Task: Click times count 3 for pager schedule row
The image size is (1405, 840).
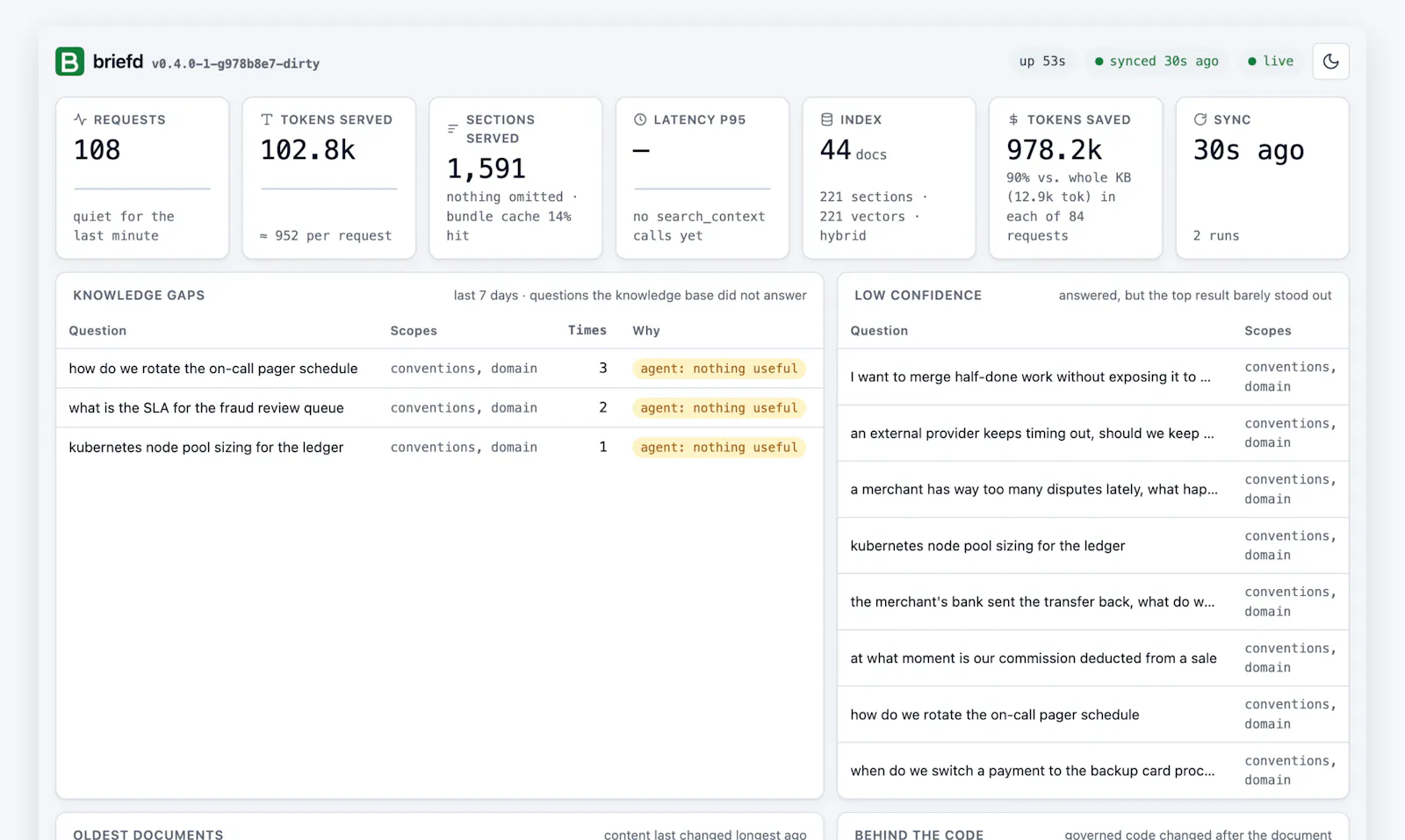Action: (x=603, y=369)
